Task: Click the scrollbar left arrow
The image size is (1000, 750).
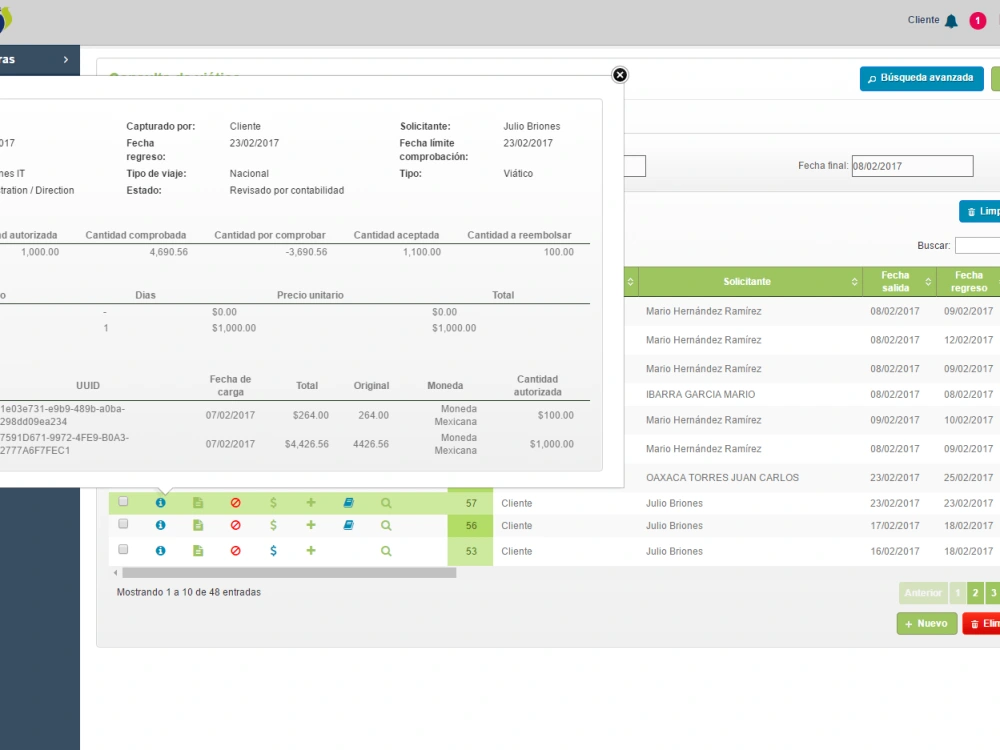Action: click(x=115, y=573)
